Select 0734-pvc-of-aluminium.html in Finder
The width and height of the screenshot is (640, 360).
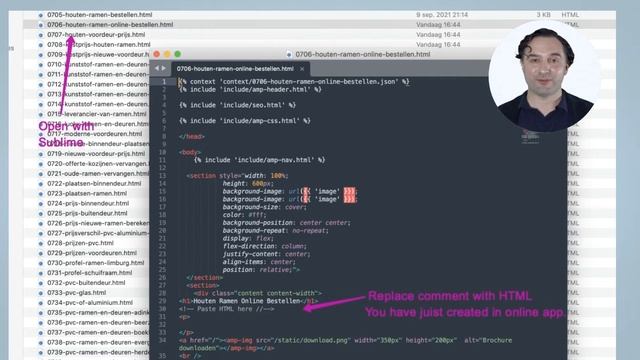pos(90,303)
